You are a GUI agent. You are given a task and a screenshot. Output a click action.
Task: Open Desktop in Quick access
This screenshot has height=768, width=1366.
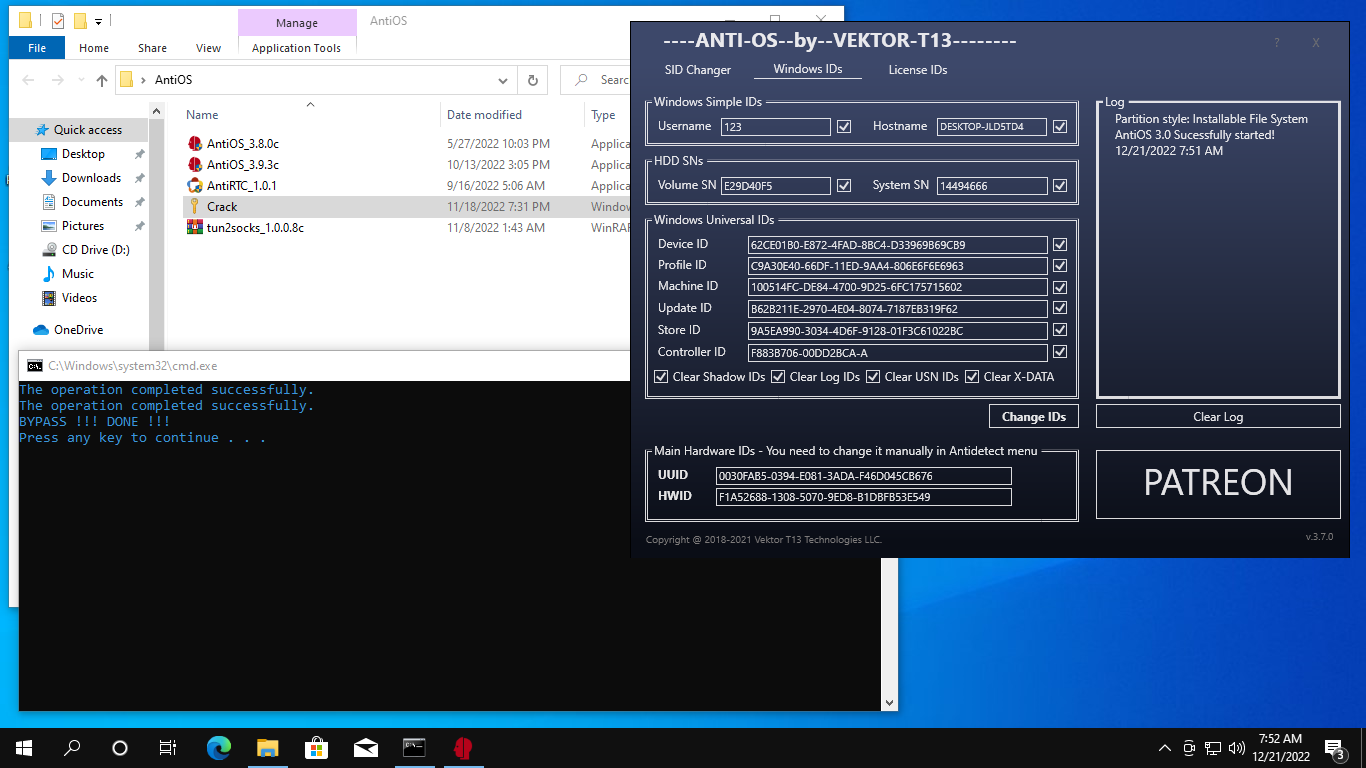(x=83, y=154)
